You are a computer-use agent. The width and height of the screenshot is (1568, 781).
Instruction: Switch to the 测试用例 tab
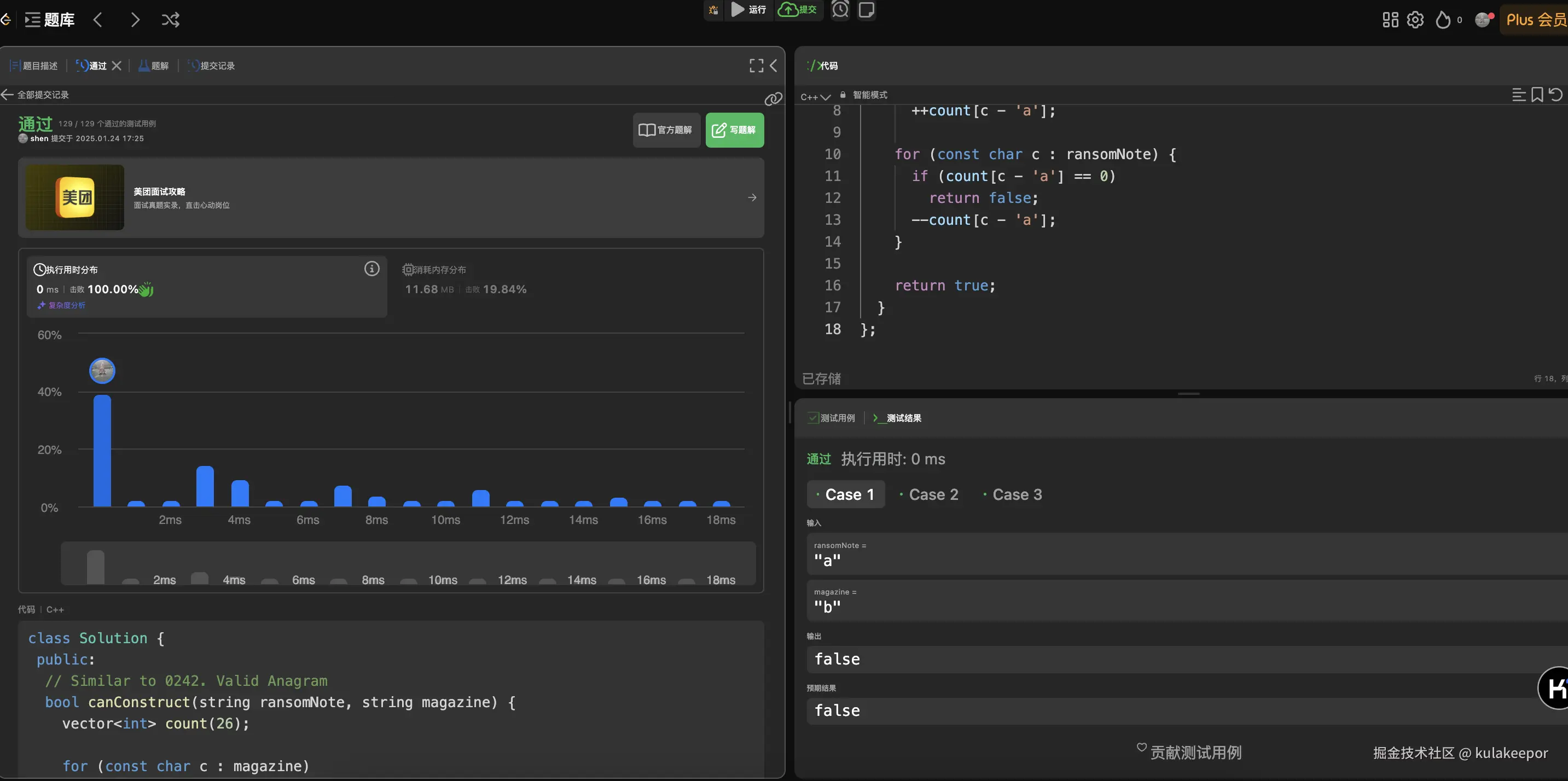point(832,418)
